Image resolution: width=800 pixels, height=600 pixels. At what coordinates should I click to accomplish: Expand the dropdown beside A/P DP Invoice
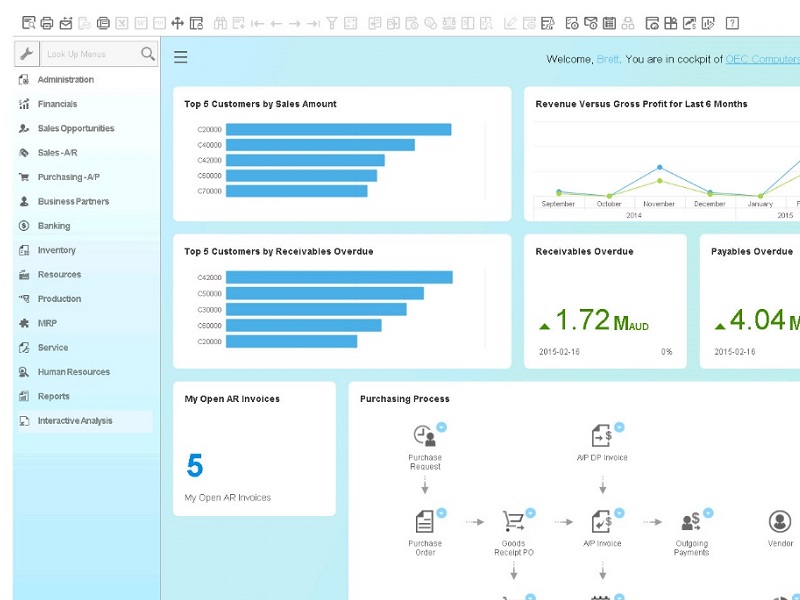[619, 427]
